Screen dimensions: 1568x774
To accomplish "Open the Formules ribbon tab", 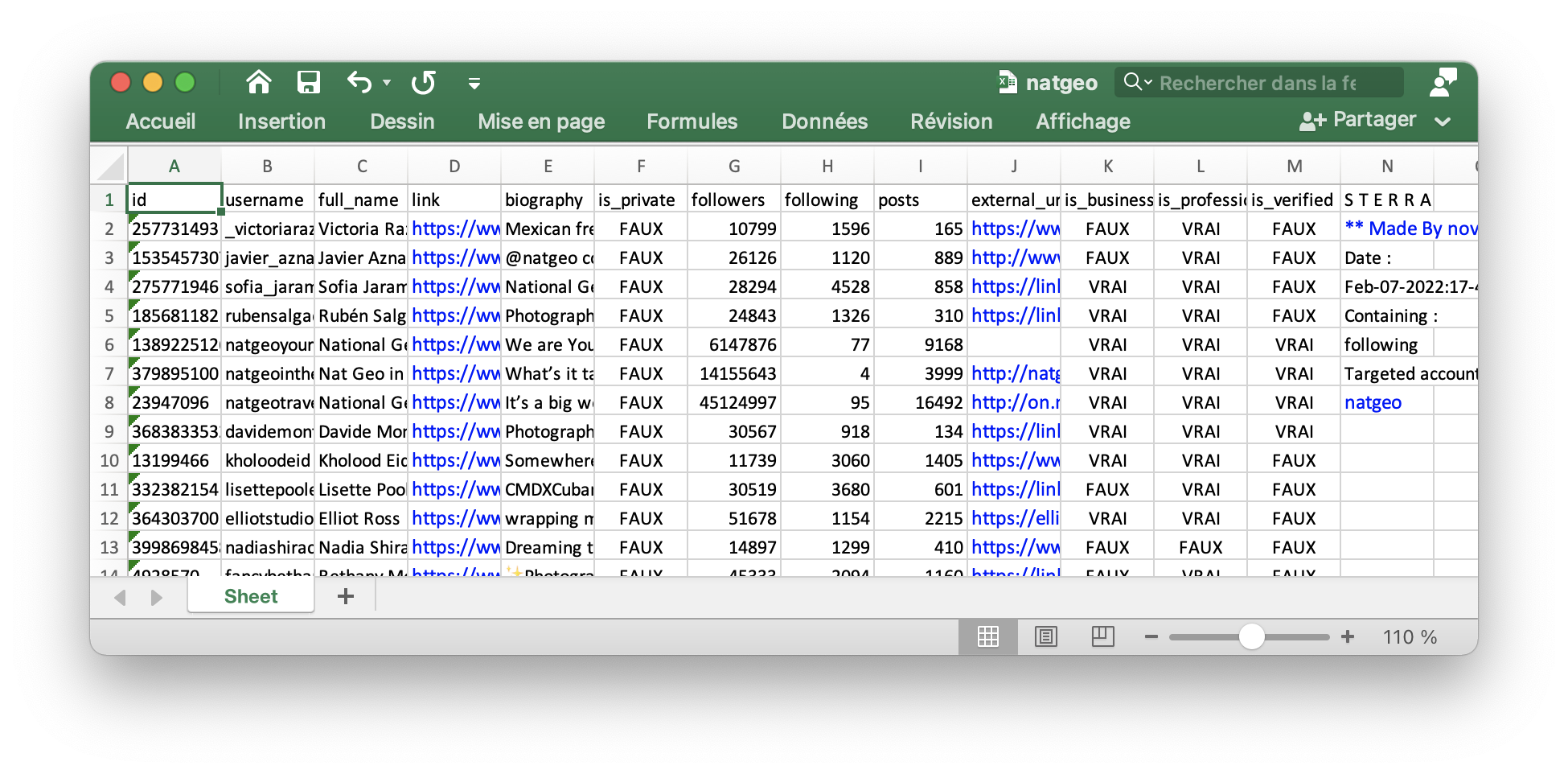I will pyautogui.click(x=692, y=121).
